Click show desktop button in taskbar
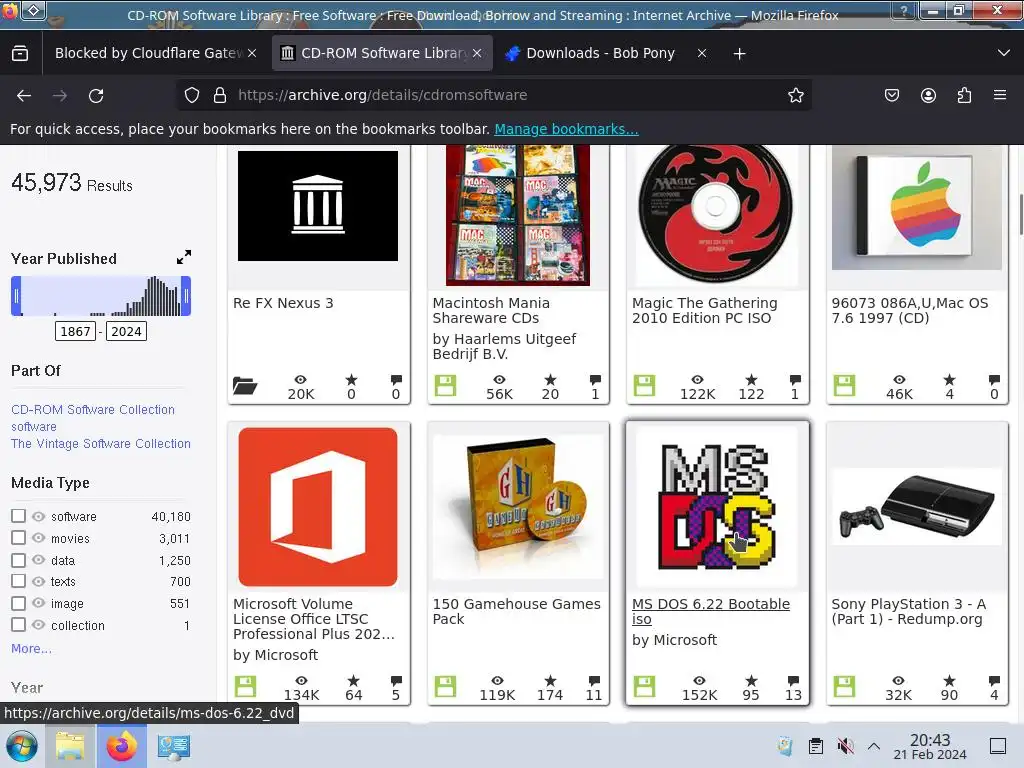This screenshot has height=768, width=1024. (998, 746)
